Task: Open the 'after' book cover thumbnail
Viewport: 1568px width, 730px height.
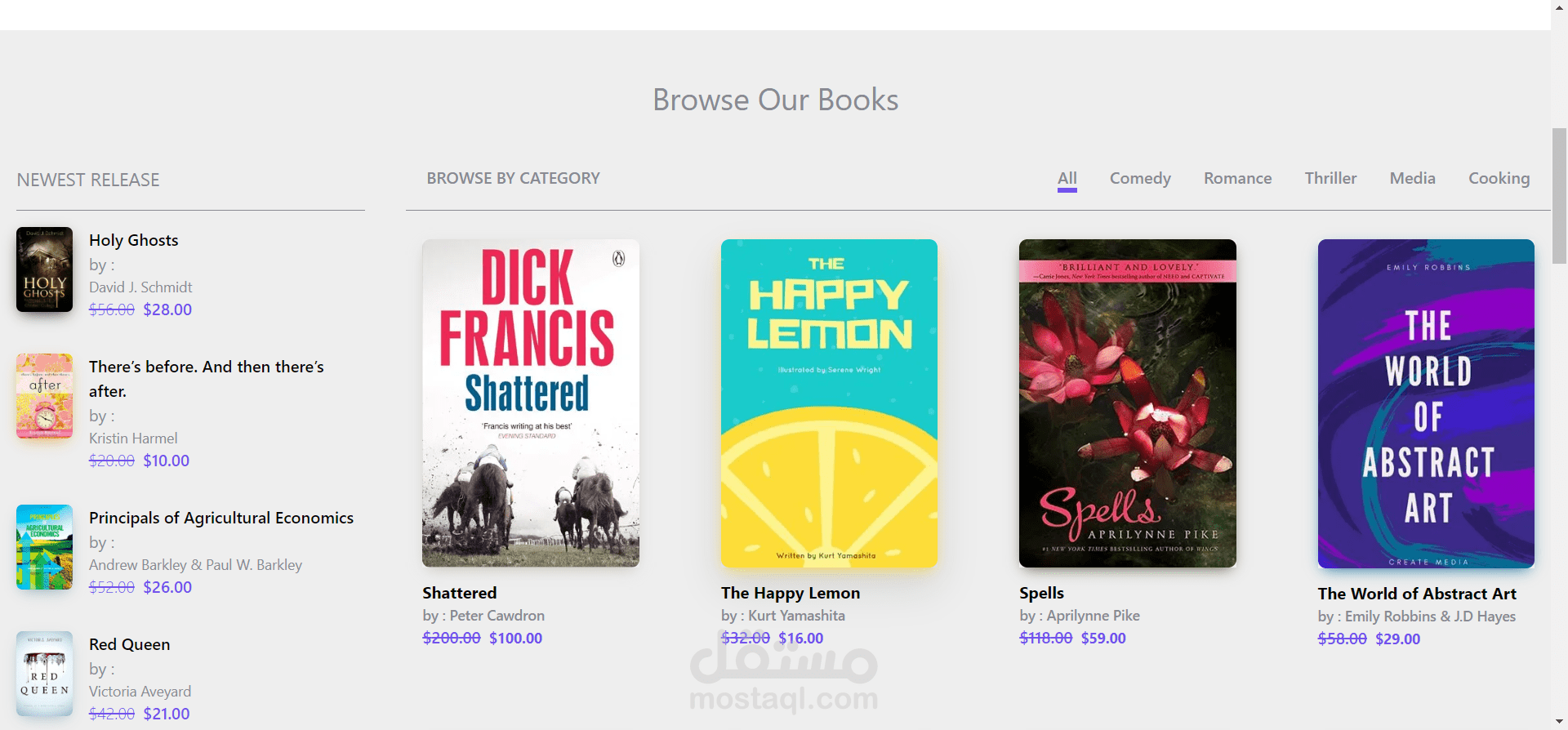Action: pos(45,396)
